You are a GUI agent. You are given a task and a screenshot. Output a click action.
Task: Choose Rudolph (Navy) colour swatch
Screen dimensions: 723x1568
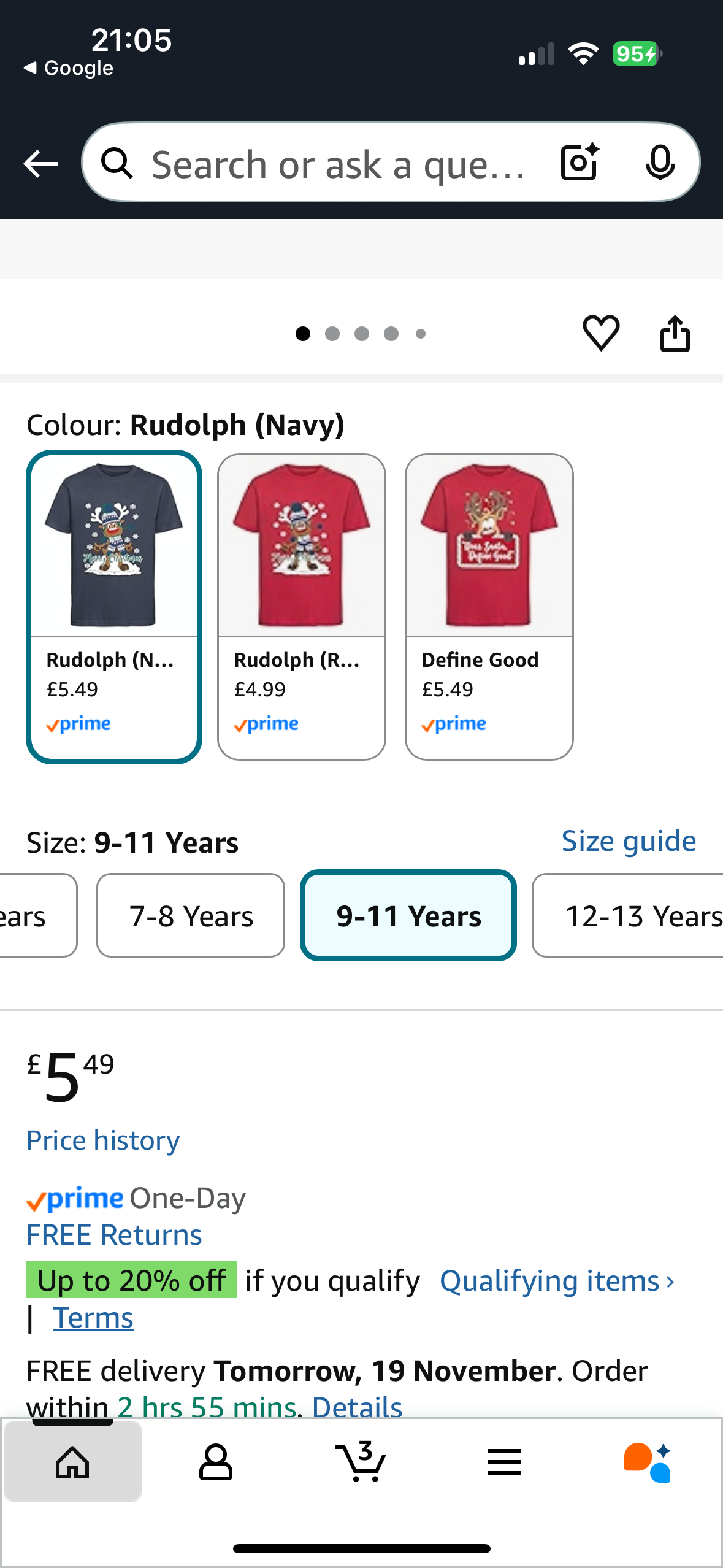(114, 606)
